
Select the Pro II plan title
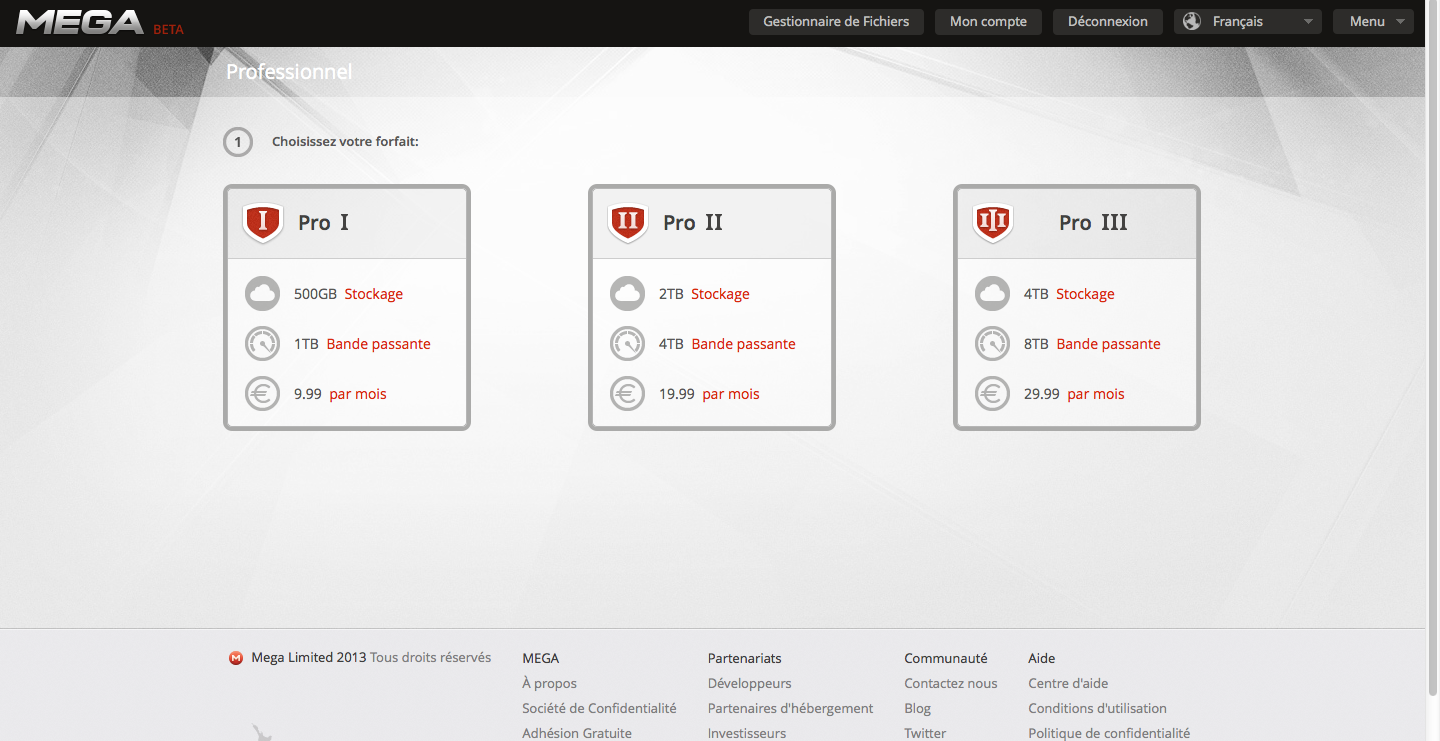tap(692, 223)
